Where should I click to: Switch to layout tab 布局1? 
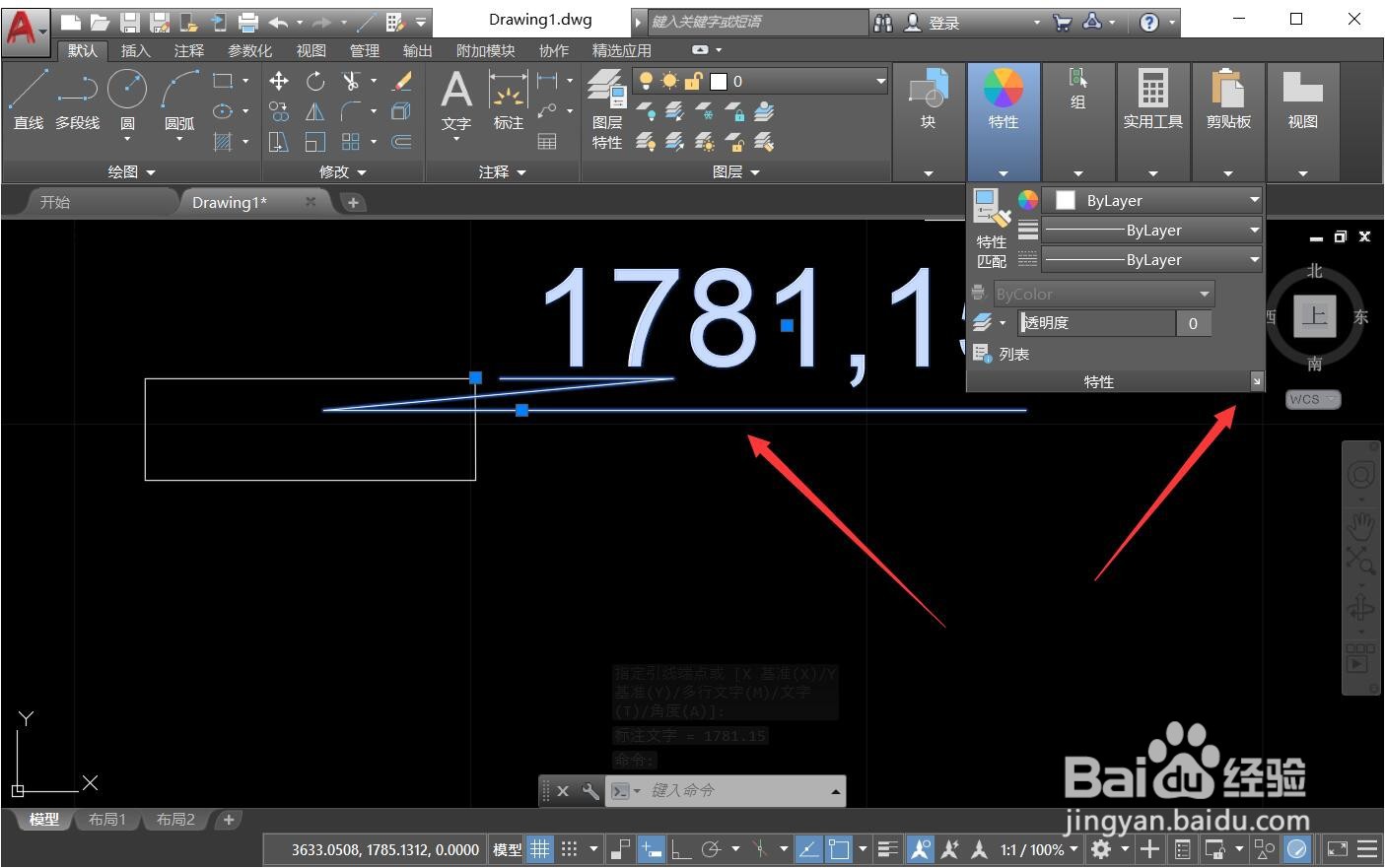click(x=107, y=820)
